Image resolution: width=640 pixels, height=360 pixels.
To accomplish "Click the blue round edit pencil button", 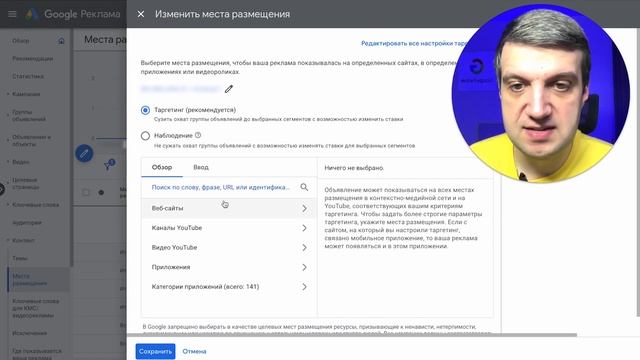I will pos(84,153).
